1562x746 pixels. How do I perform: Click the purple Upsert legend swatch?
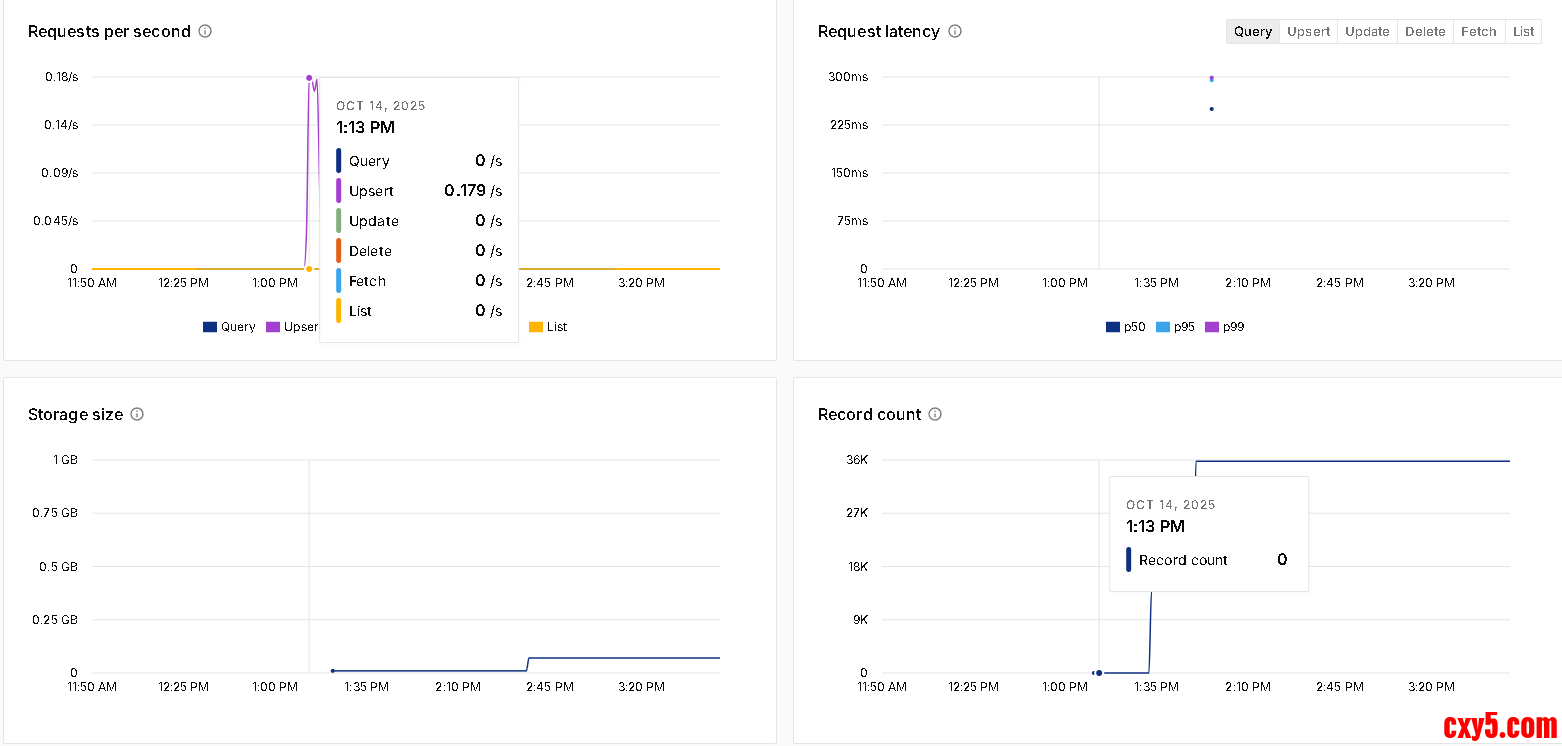273,327
